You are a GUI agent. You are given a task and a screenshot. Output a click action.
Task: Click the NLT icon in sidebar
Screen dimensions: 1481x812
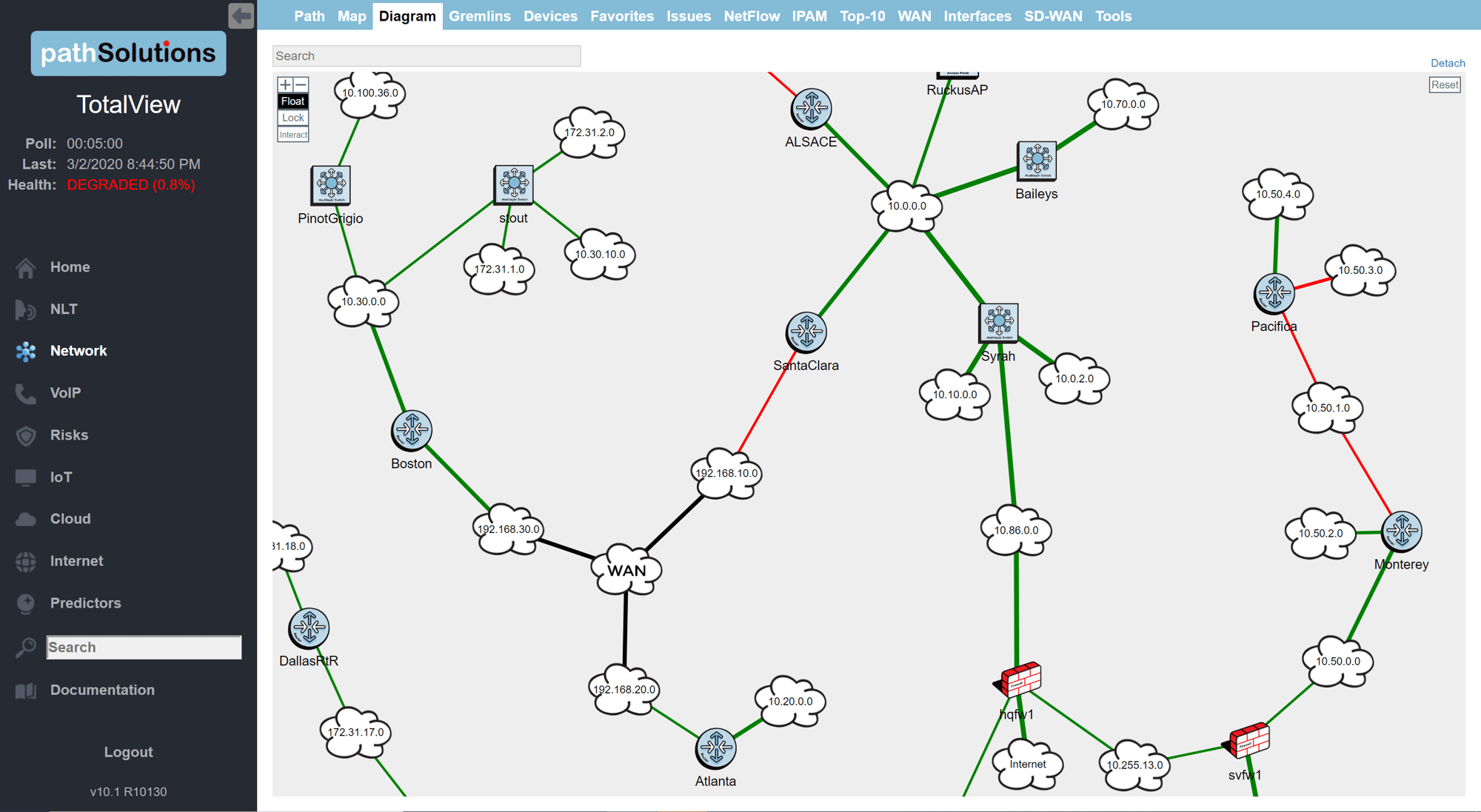coord(26,309)
